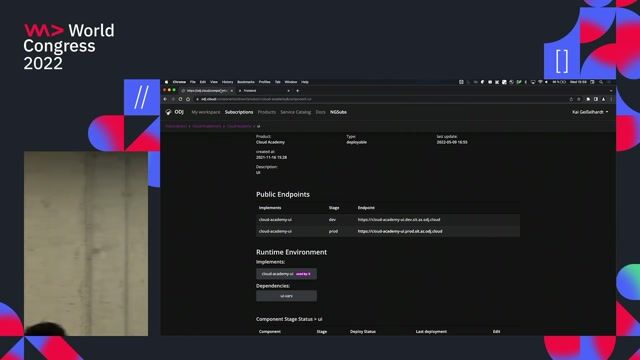Click the Bluetooth icon in menu bar
Screen dimensions: 640x360
[x=526, y=82]
